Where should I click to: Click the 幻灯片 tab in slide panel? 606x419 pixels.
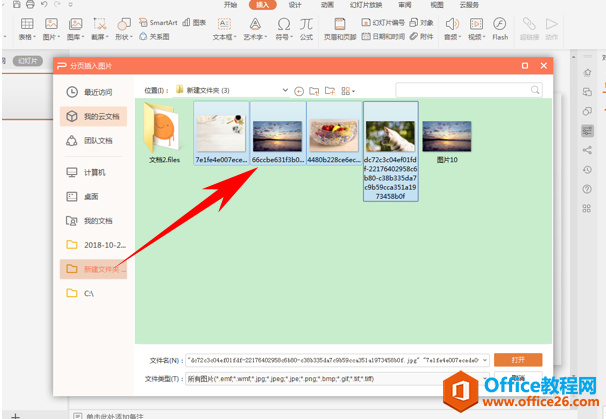(x=27, y=61)
